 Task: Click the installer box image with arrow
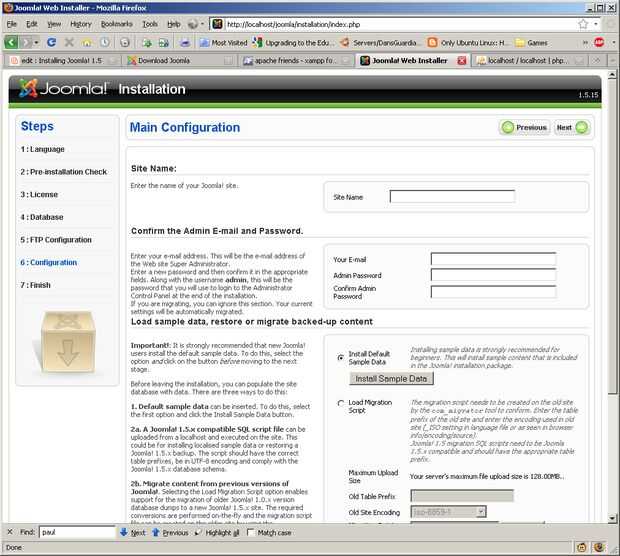tap(67, 342)
